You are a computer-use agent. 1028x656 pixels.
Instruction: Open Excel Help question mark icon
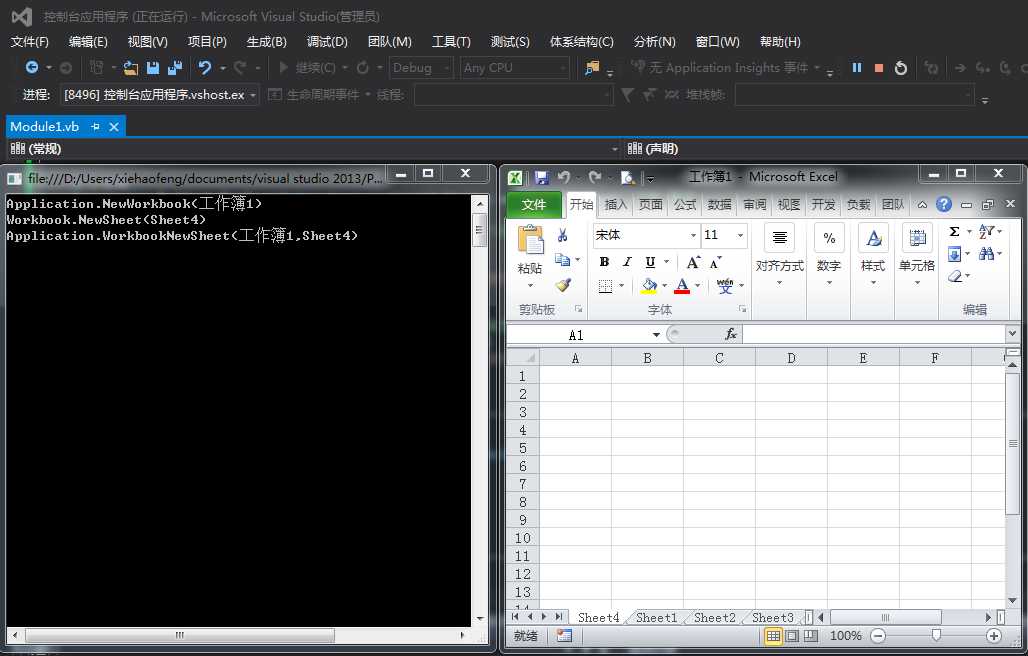(x=943, y=204)
